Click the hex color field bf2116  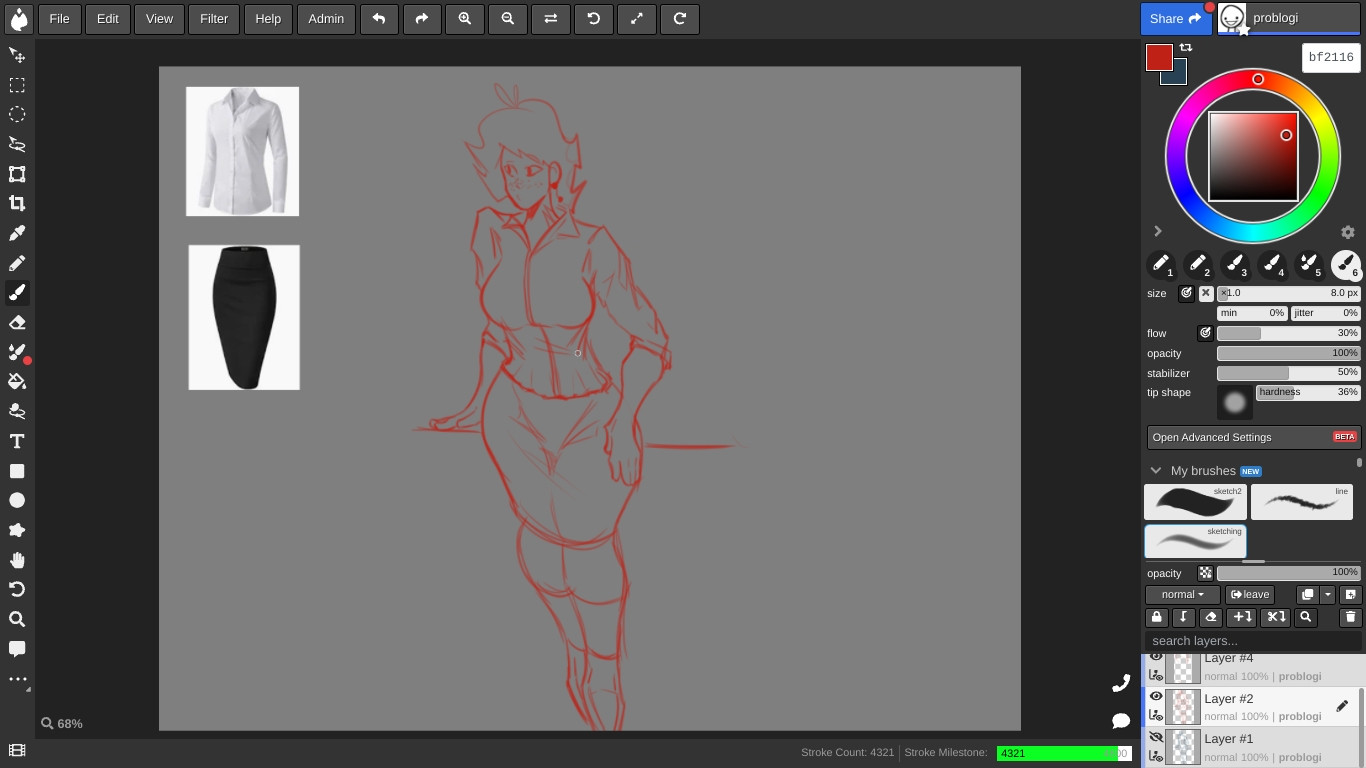1331,58
